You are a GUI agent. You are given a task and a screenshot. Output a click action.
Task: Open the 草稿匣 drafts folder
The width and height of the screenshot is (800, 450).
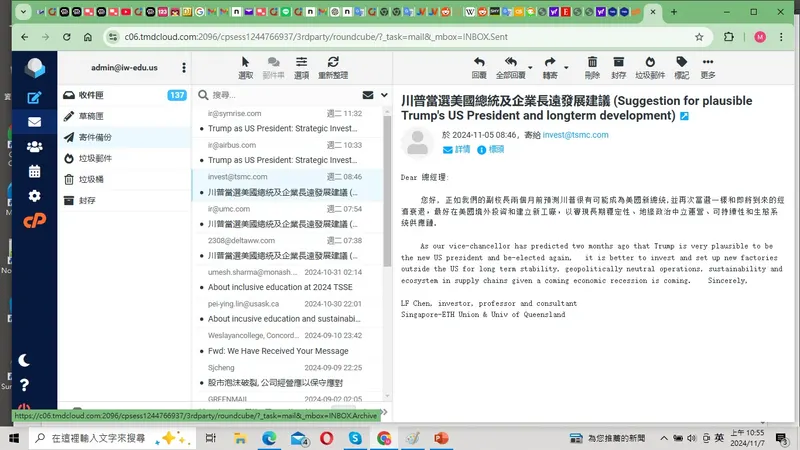tap(124, 116)
